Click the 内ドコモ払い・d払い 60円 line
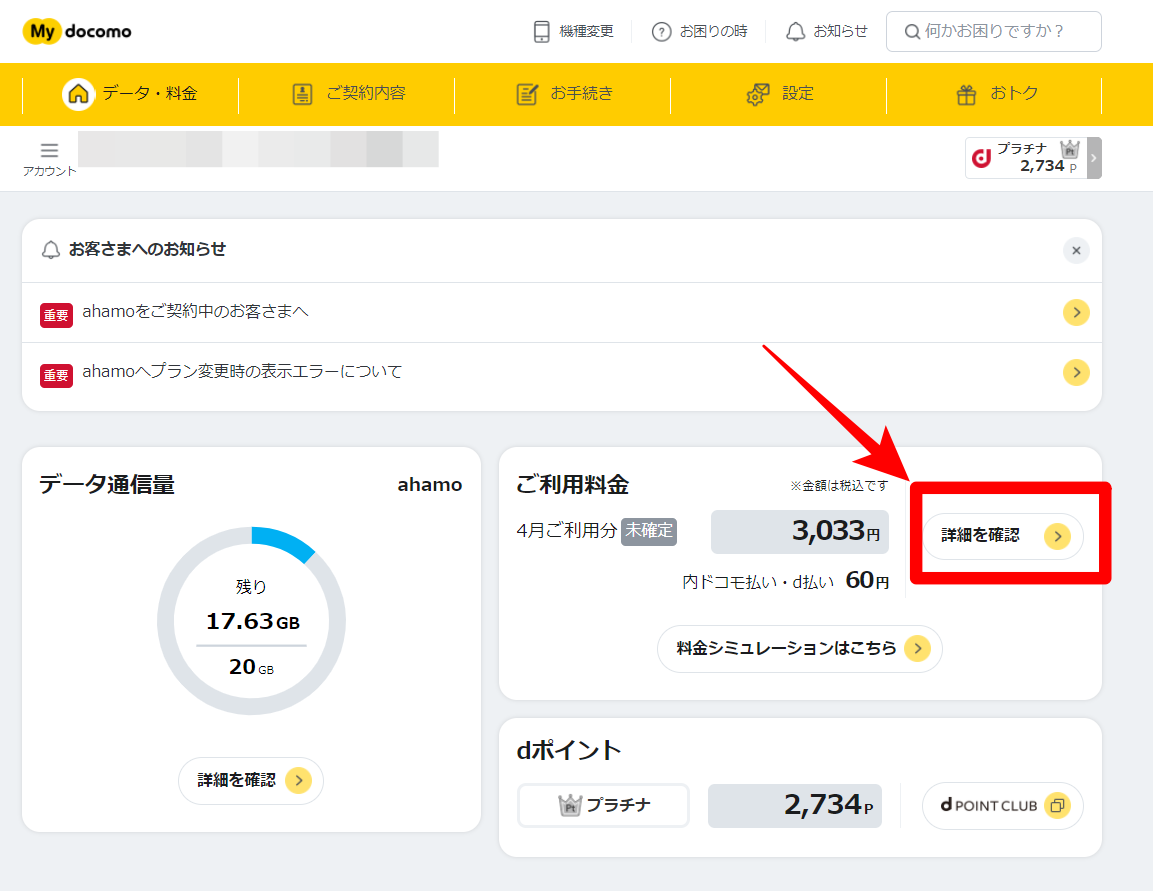 coord(785,581)
